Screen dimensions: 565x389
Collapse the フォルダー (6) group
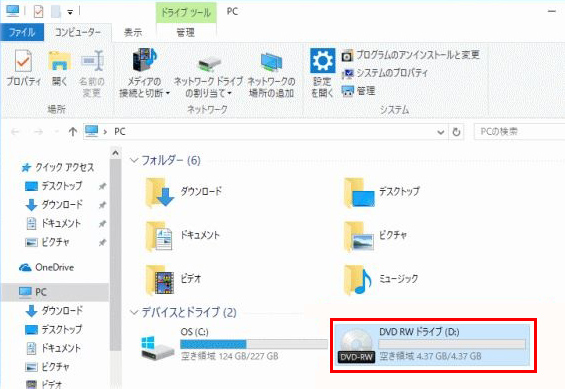[134, 160]
